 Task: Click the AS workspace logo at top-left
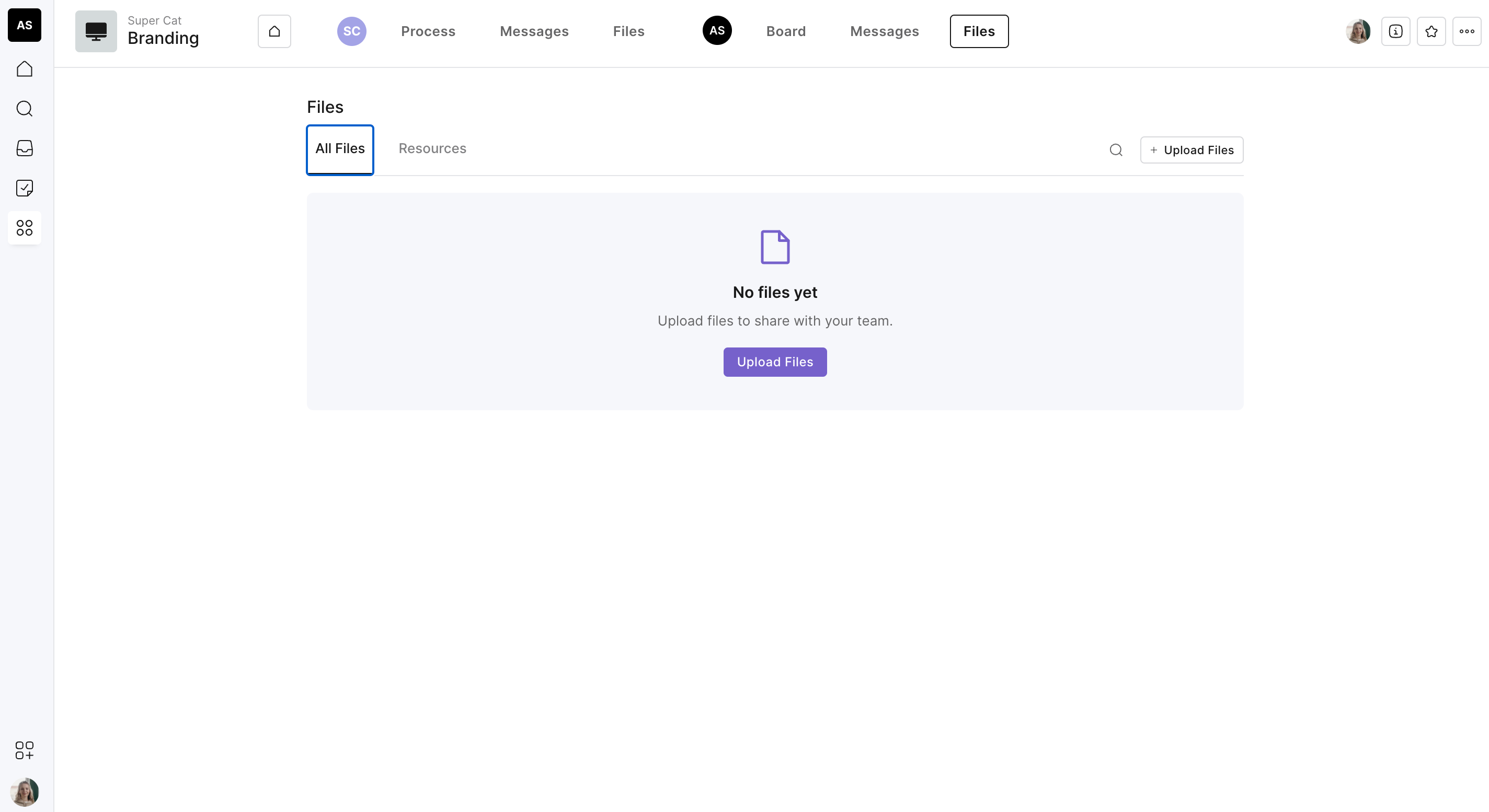tap(24, 25)
